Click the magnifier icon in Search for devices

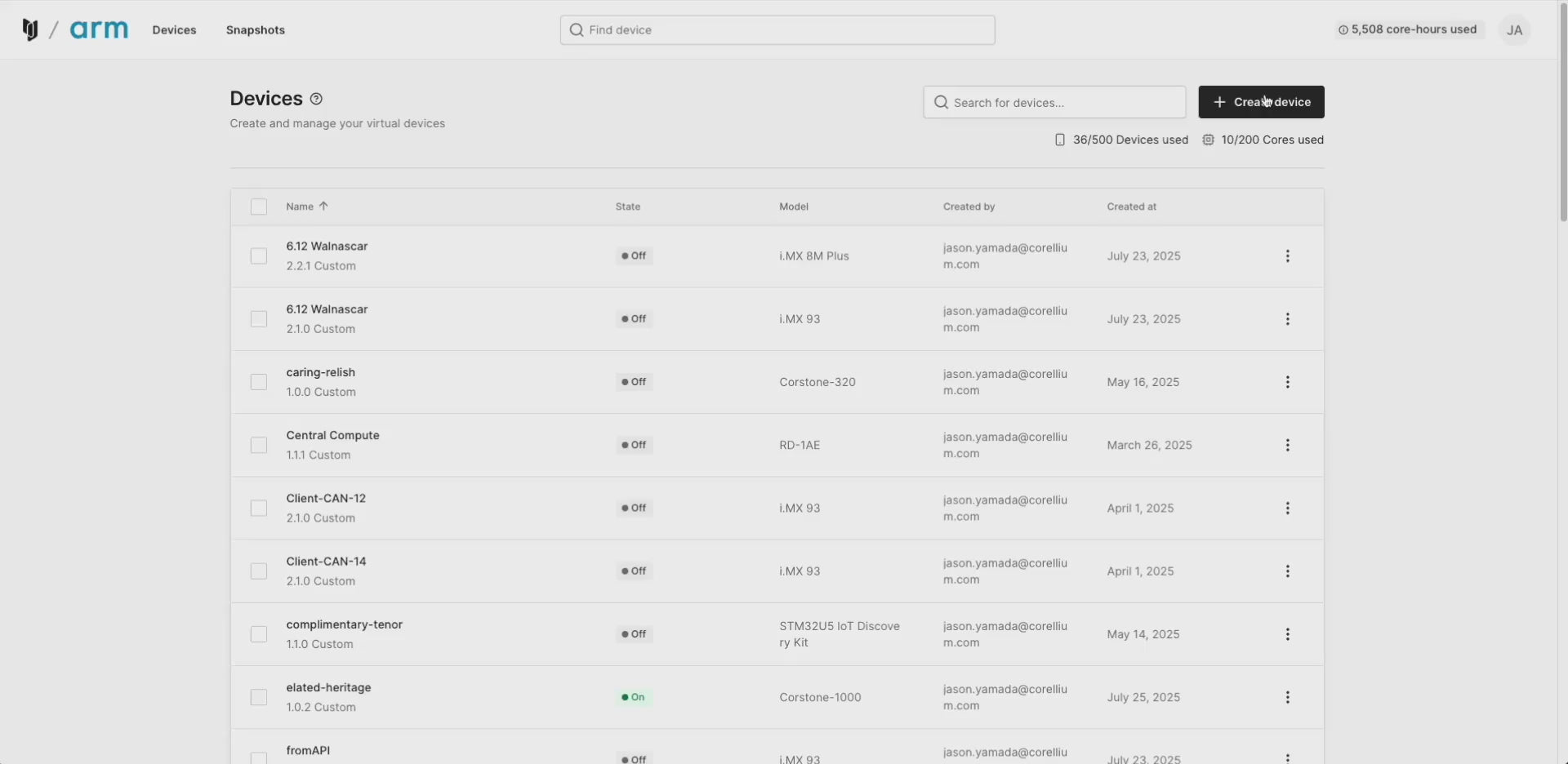941,102
